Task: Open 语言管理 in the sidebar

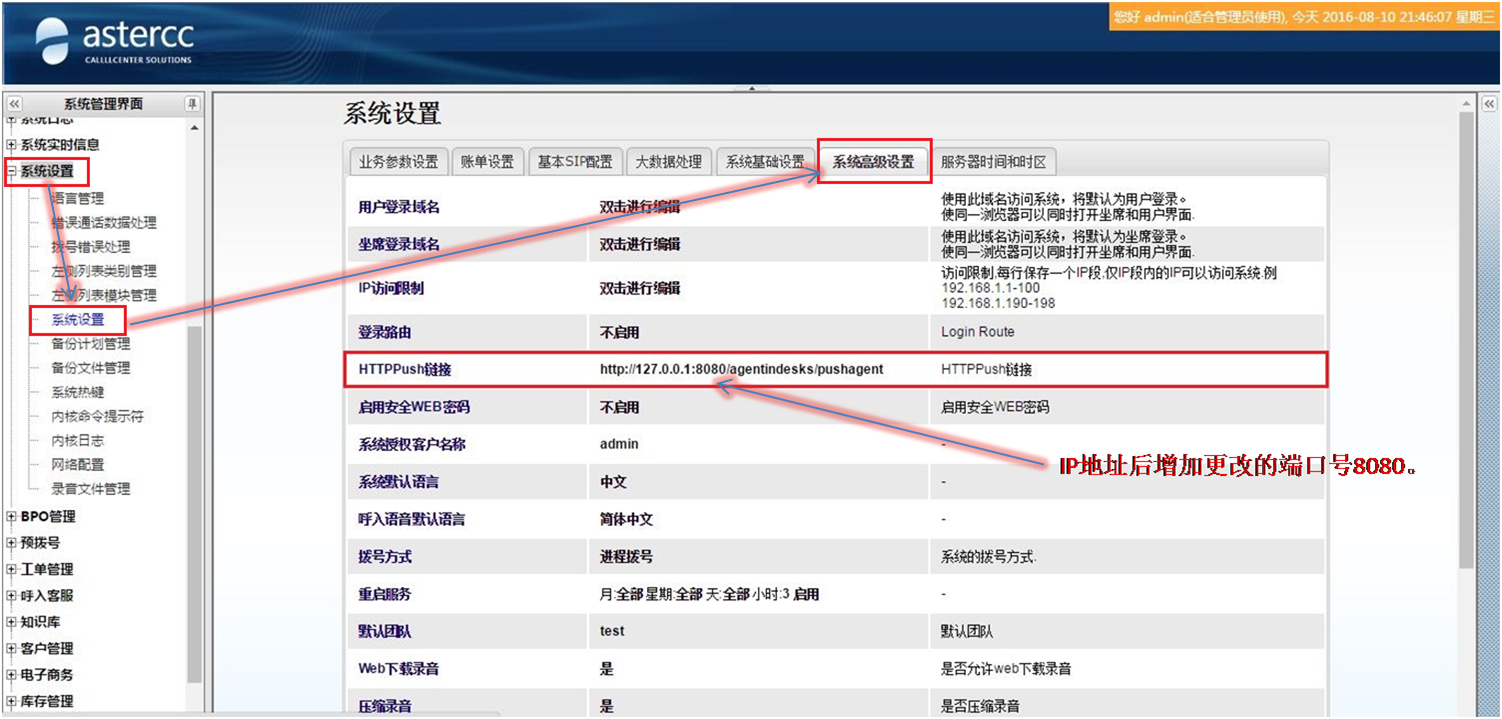Action: pyautogui.click(x=78, y=199)
